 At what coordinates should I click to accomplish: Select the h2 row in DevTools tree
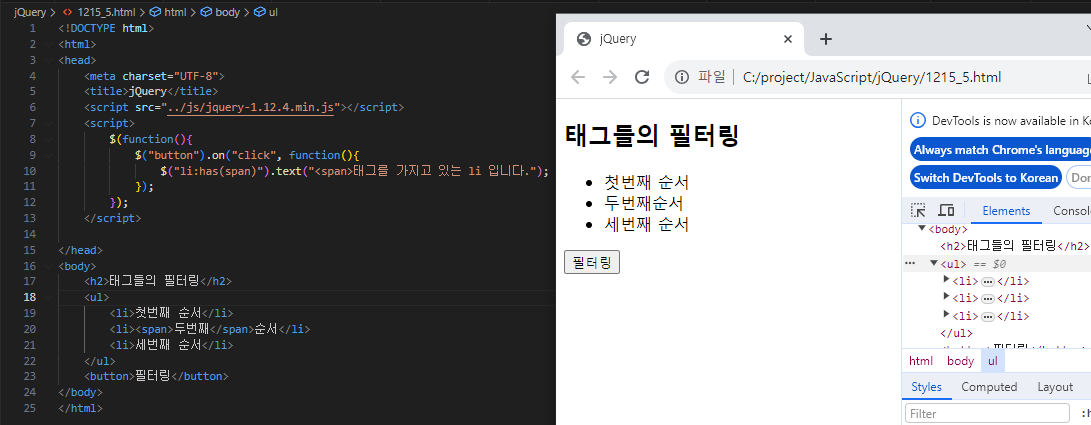coord(1014,246)
